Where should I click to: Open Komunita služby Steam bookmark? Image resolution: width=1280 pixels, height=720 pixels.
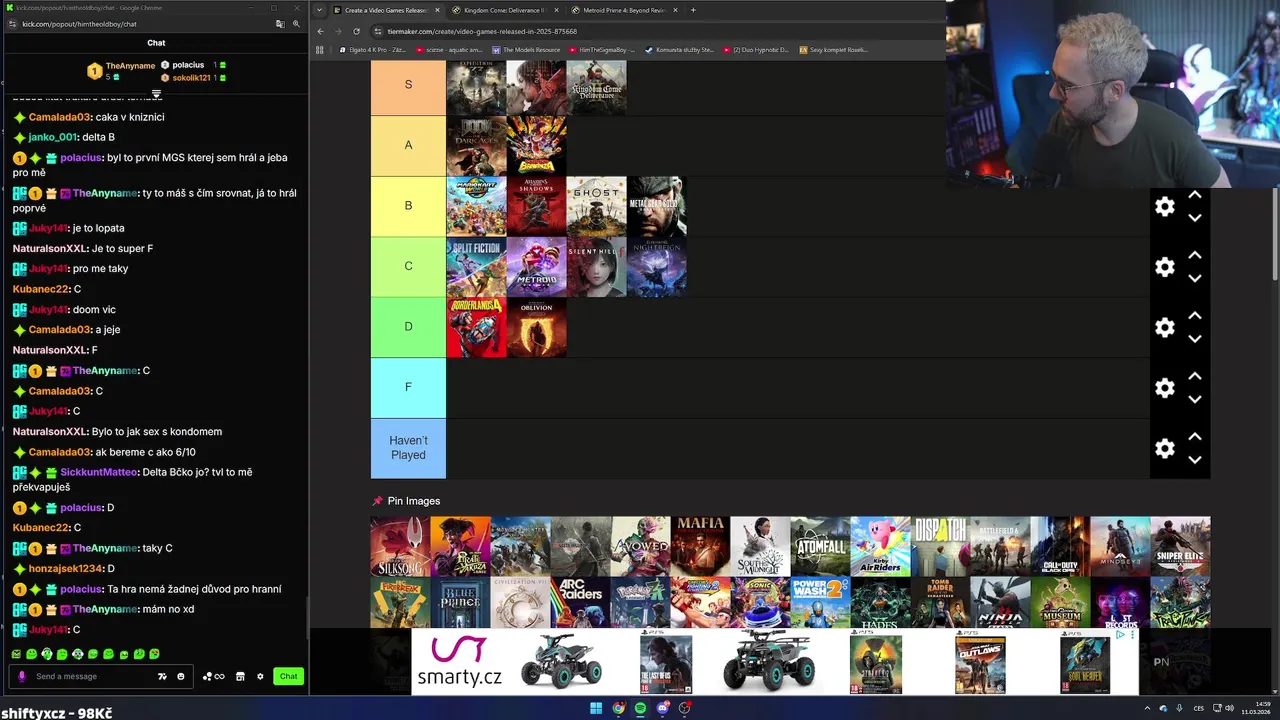680,49
